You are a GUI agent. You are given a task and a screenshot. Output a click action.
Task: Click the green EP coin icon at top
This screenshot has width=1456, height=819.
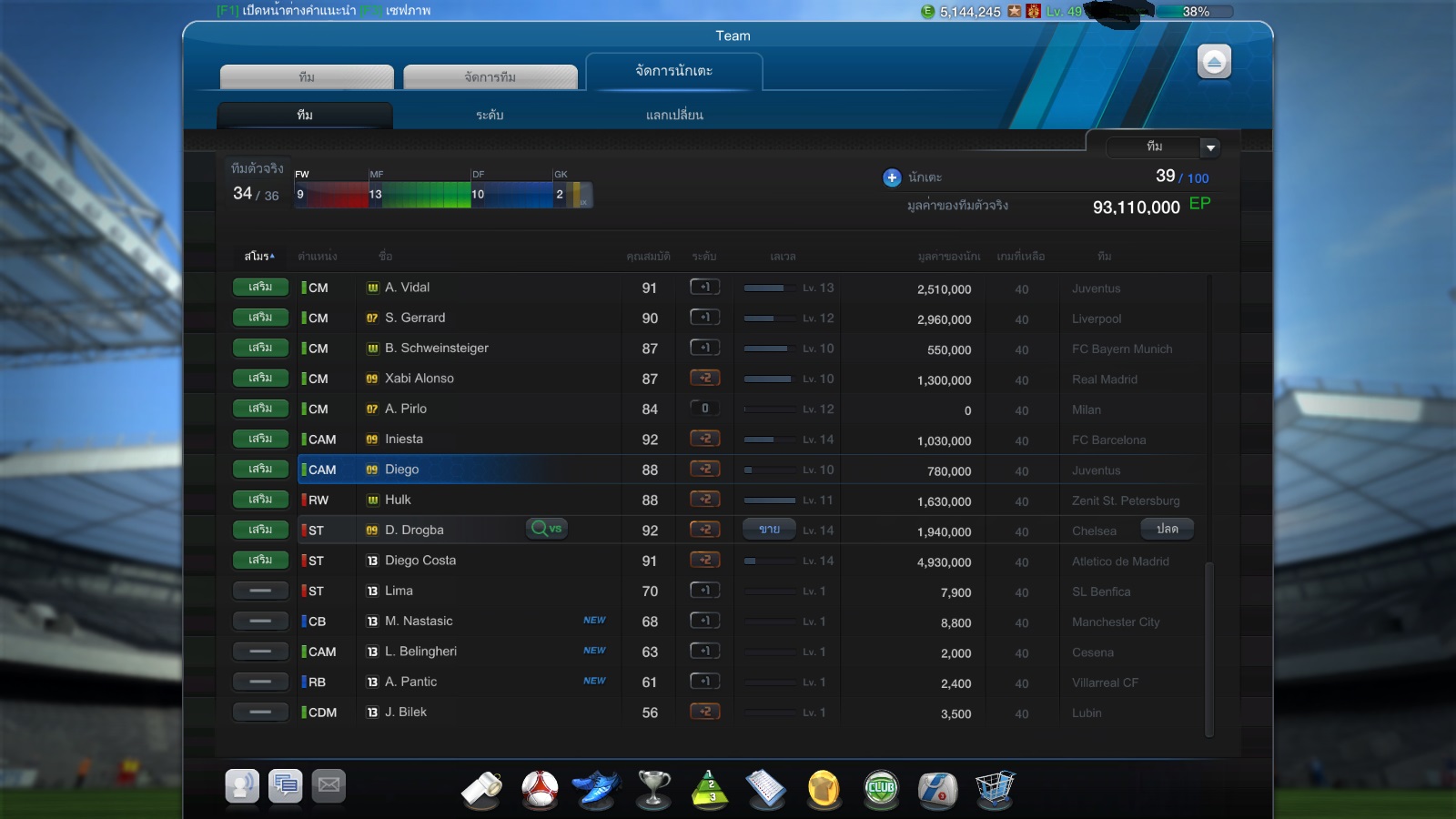[927, 12]
